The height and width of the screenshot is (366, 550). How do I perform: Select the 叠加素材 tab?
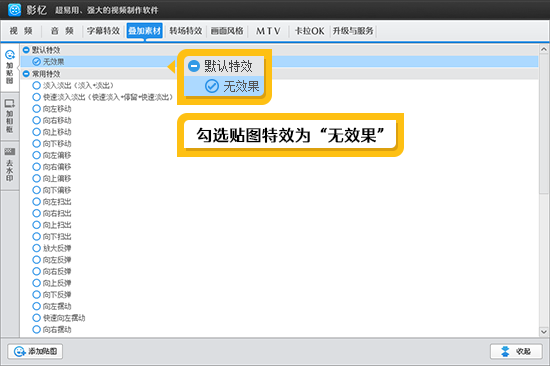(145, 31)
